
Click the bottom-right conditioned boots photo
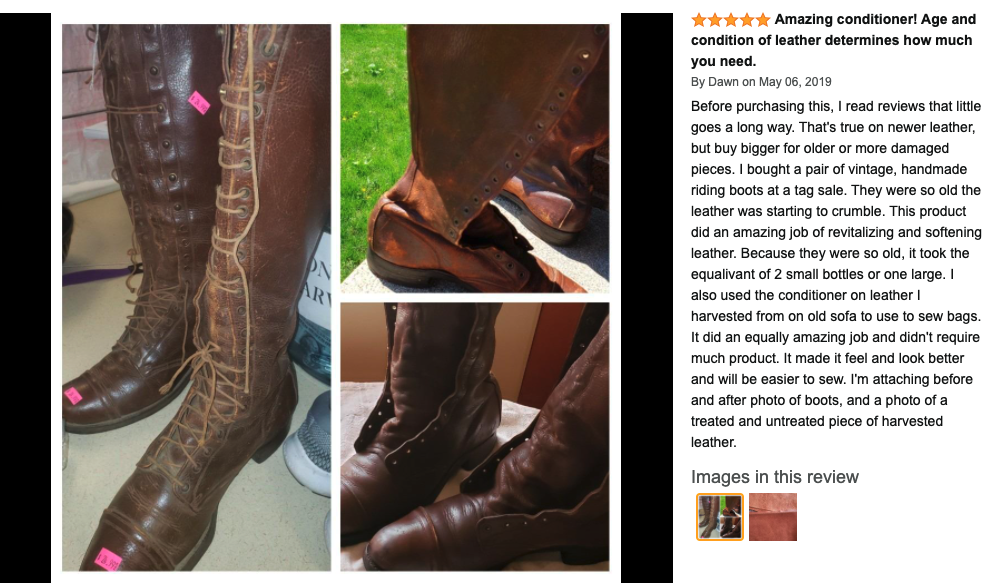pos(474,436)
